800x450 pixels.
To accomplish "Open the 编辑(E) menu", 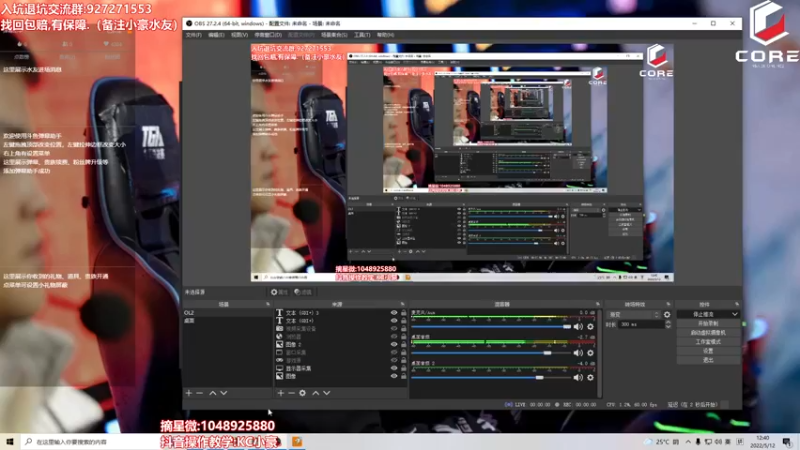I will click(x=216, y=35).
